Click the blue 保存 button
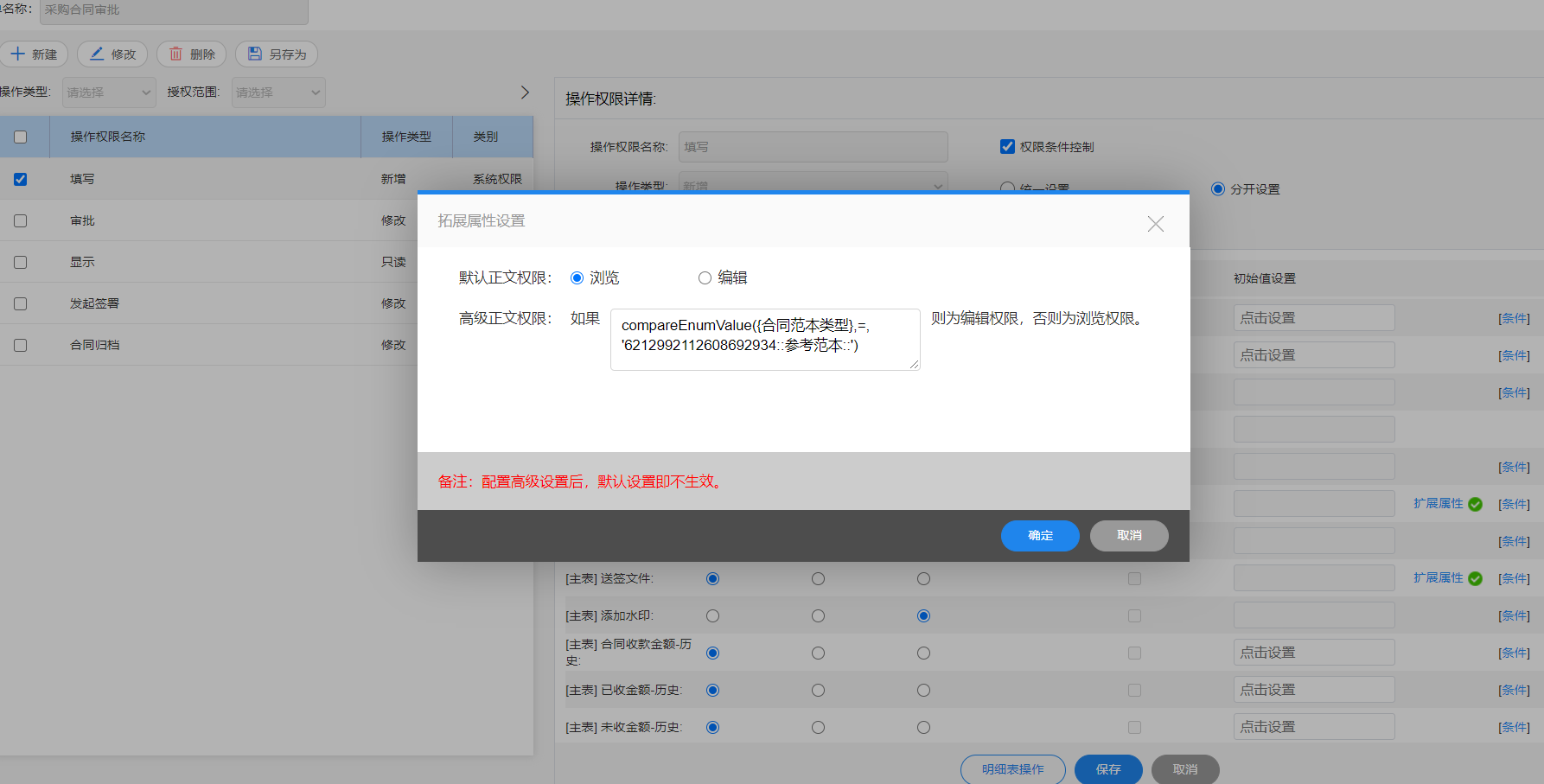Image resolution: width=1544 pixels, height=784 pixels. click(x=1108, y=769)
